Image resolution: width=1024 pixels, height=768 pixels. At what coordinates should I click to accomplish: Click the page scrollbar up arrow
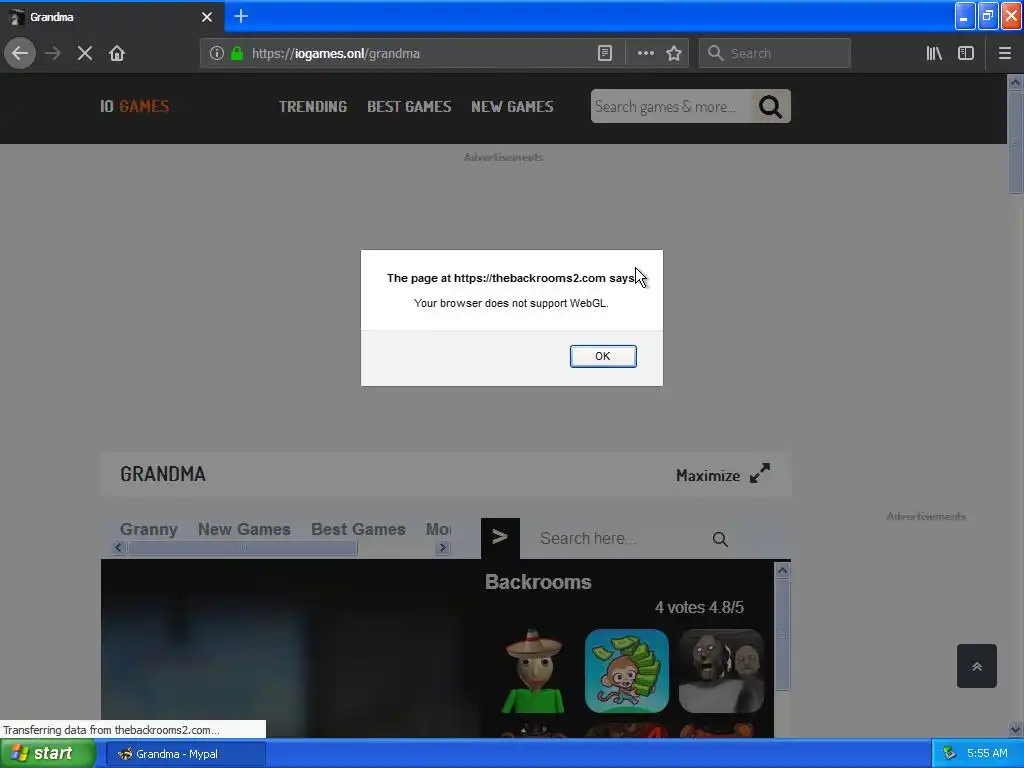(1015, 82)
